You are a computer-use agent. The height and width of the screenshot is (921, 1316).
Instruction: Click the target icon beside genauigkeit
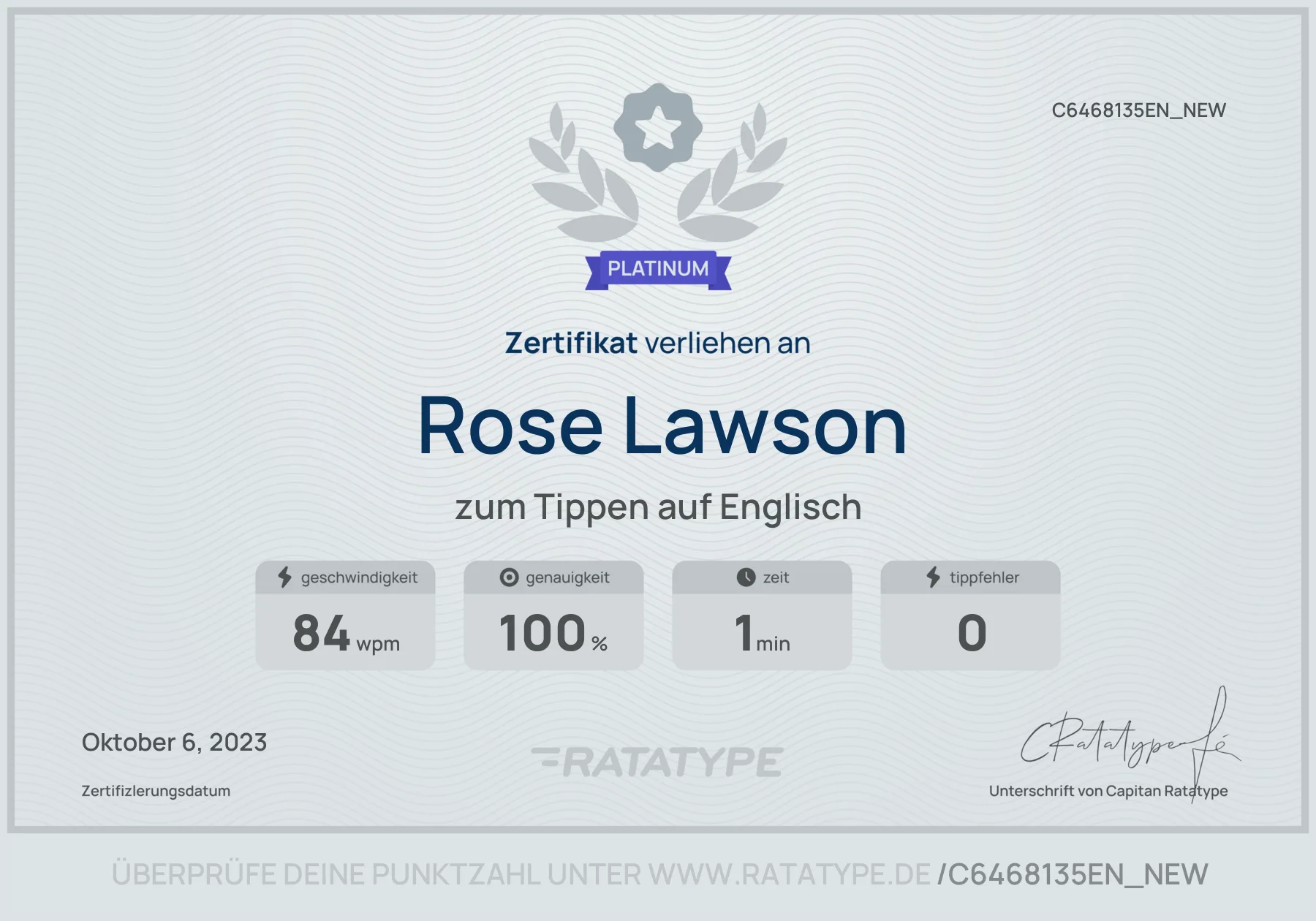[509, 577]
